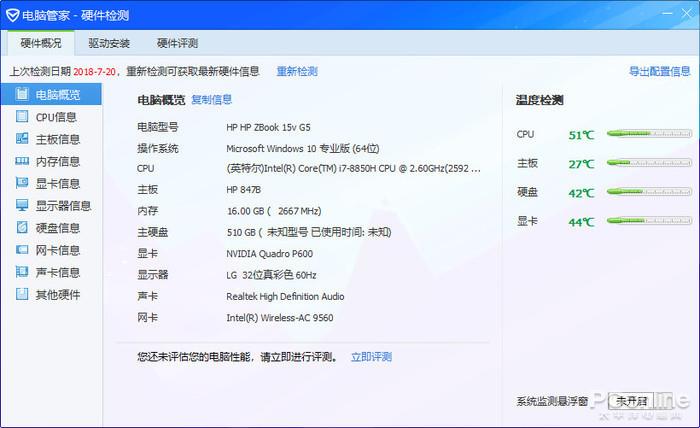Image resolution: width=700 pixels, height=428 pixels.
Task: Click the 显示器 field label in overview
Action: click(x=153, y=275)
